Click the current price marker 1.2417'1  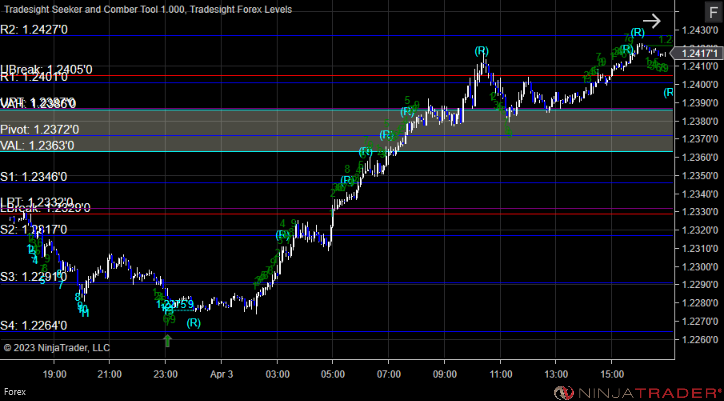[698, 53]
